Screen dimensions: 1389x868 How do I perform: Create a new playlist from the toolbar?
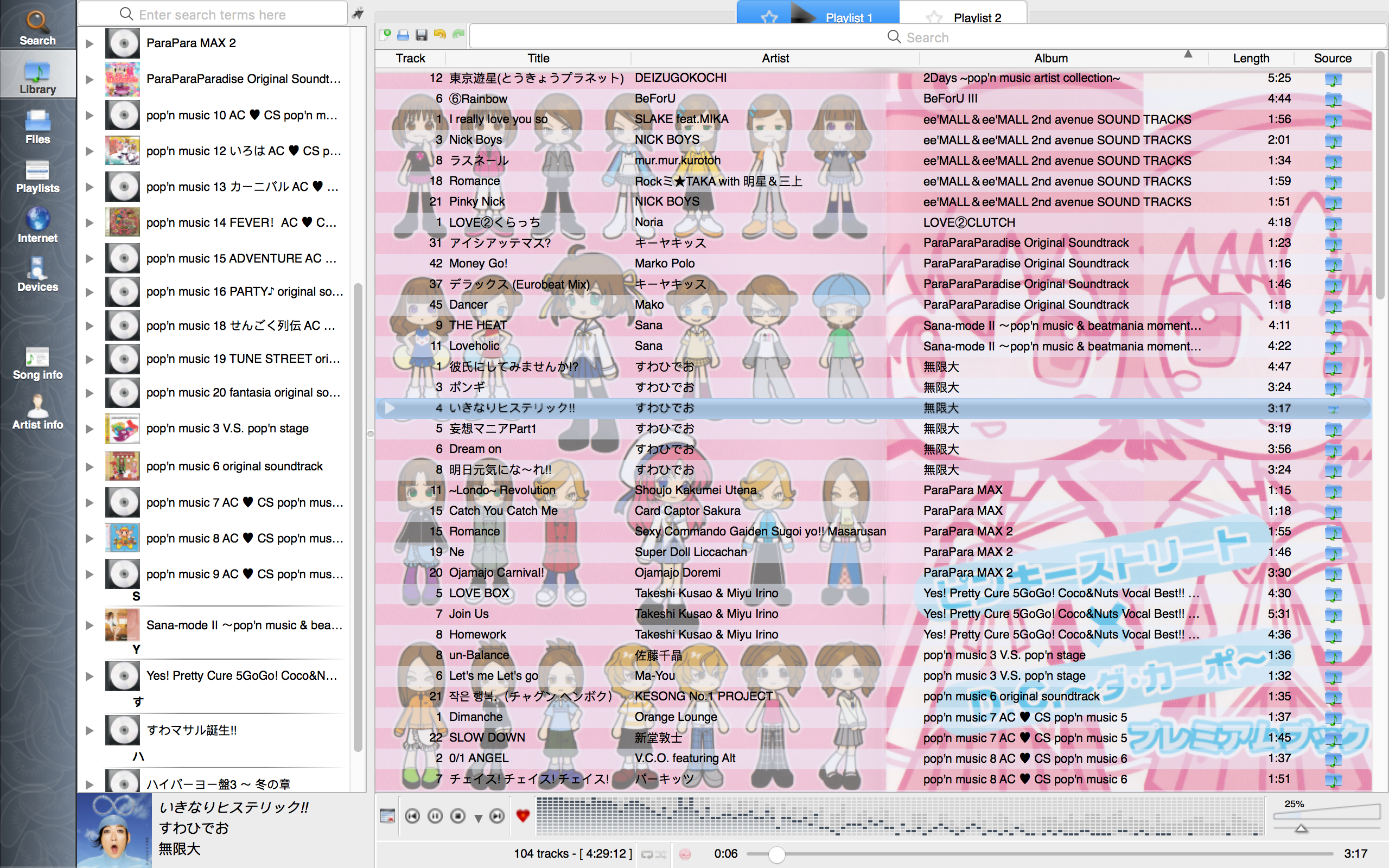tap(385, 36)
